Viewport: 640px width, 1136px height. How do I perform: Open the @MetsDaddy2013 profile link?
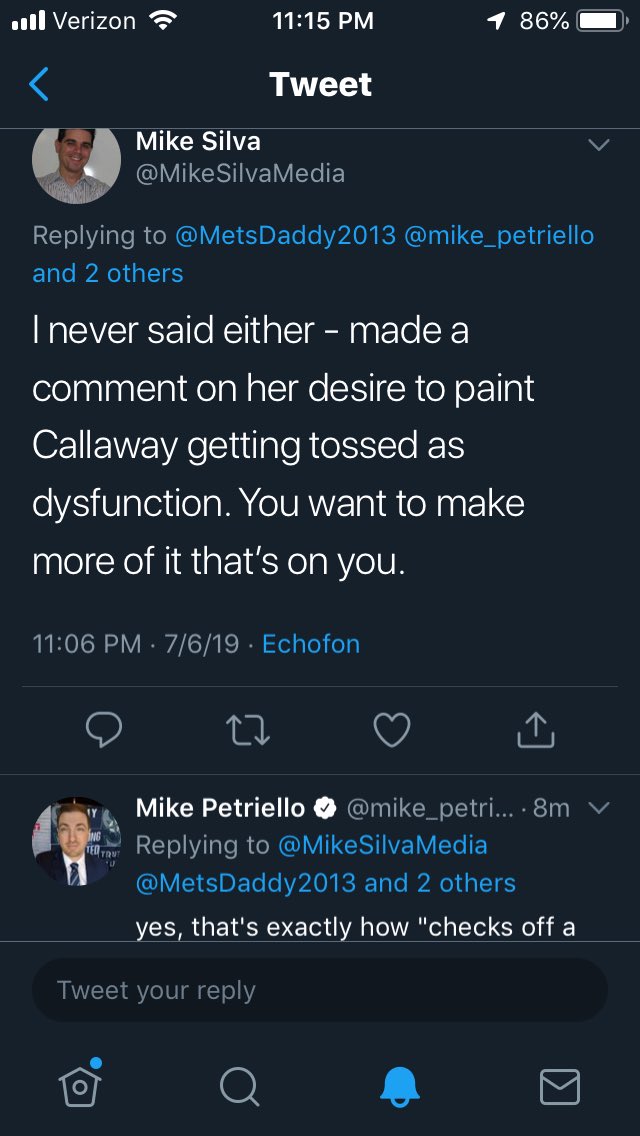[284, 235]
